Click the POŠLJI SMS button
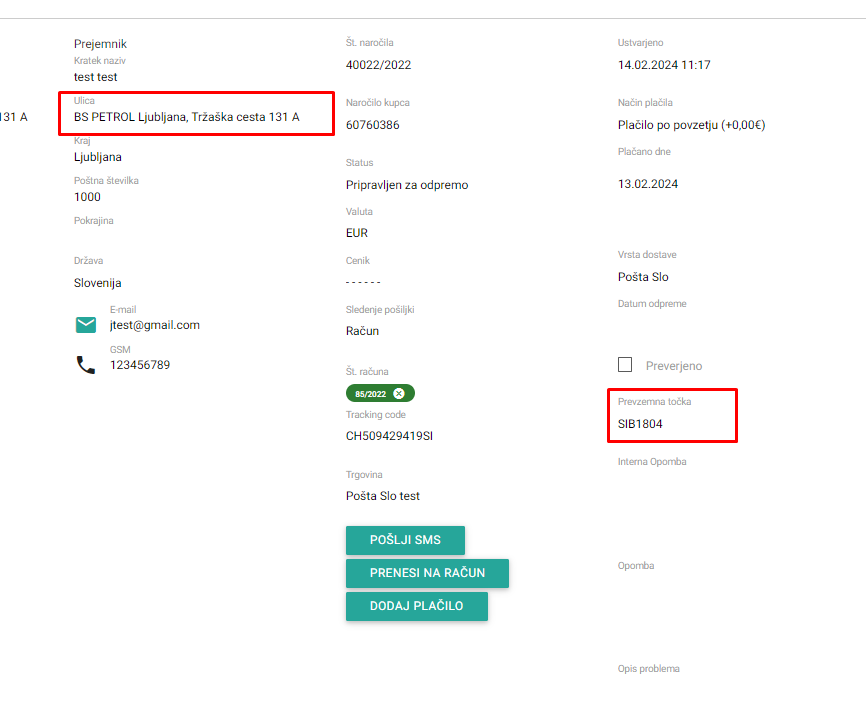866x709 pixels. [x=405, y=540]
